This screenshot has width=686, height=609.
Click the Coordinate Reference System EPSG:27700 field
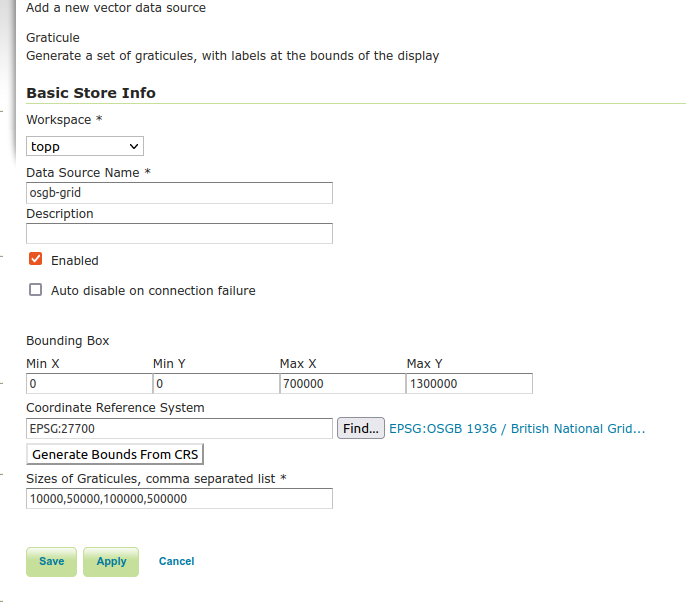pyautogui.click(x=179, y=428)
